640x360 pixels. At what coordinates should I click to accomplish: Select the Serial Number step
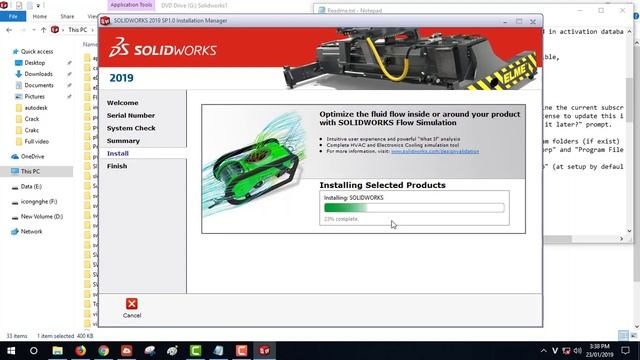tap(131, 116)
